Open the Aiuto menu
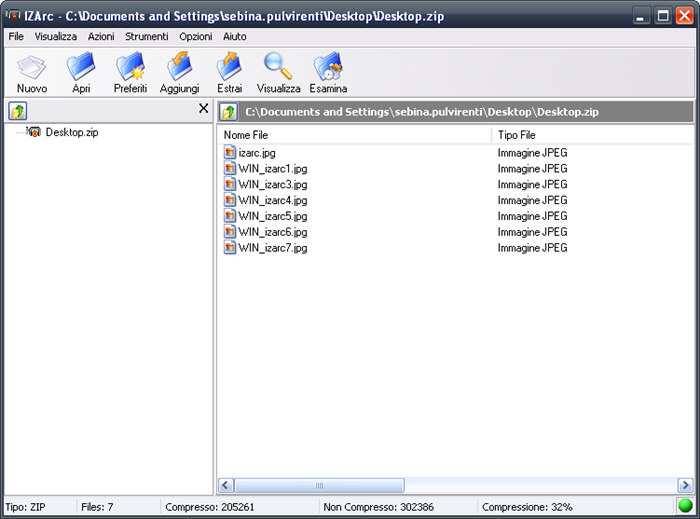The image size is (700, 519). point(235,36)
